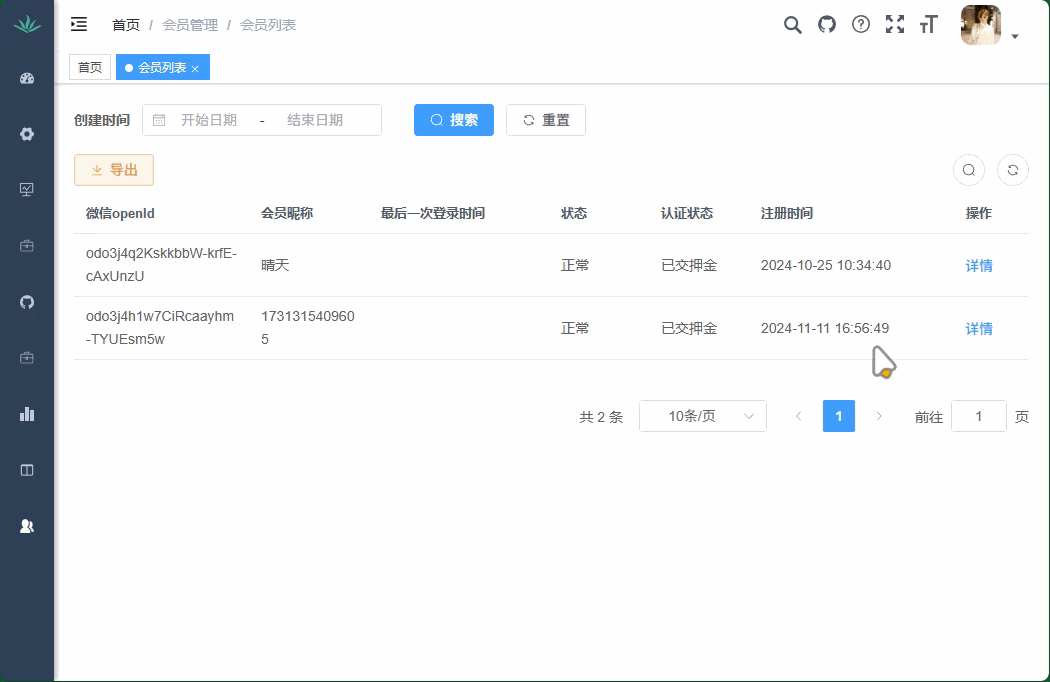Image resolution: width=1050 pixels, height=682 pixels.
Task: Toggle fullscreen mode icon
Action: (895, 25)
